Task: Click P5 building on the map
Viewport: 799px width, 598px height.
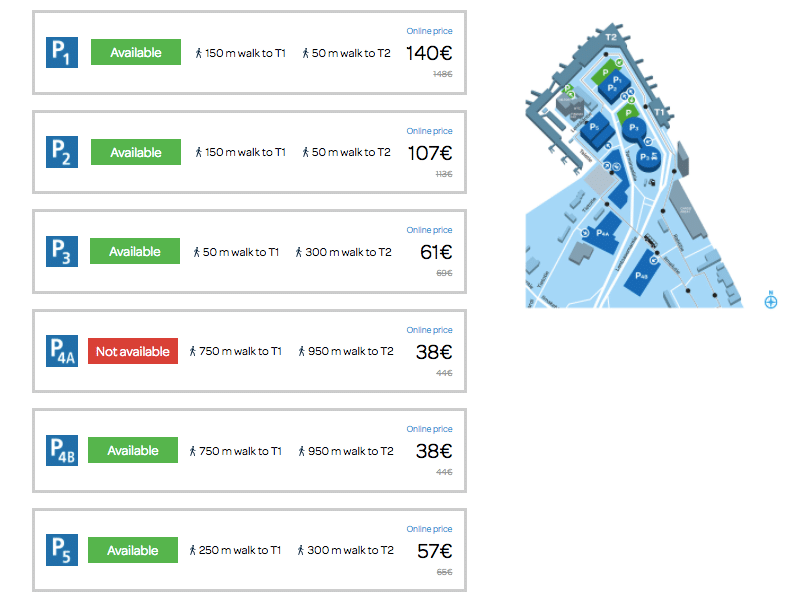Action: pyautogui.click(x=594, y=129)
